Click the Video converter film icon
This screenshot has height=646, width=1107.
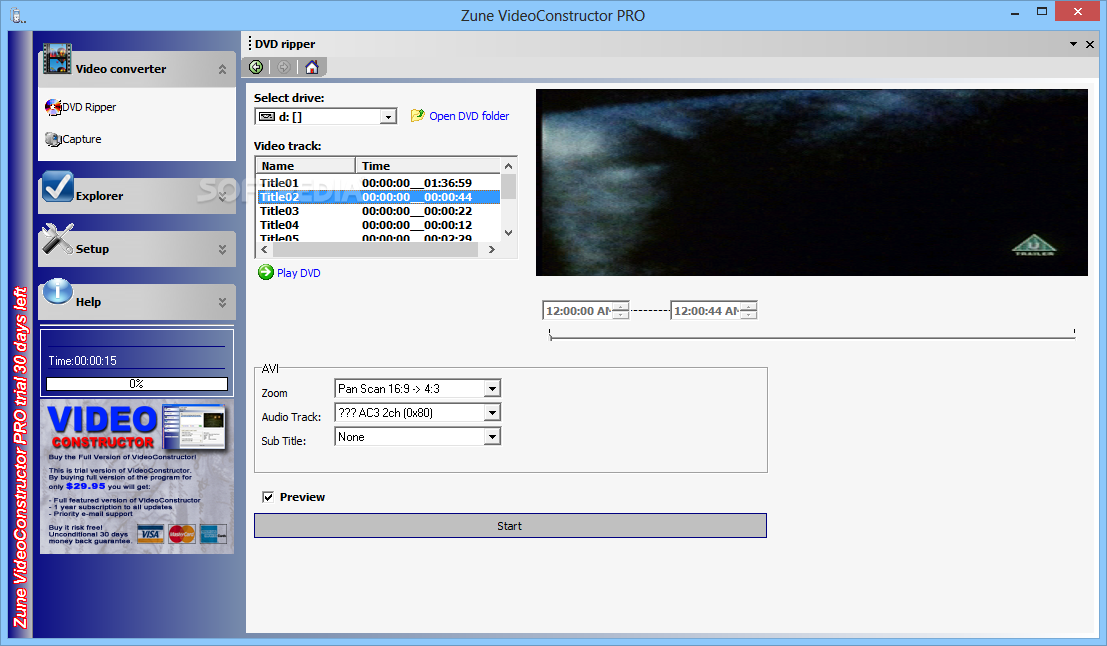[x=57, y=59]
